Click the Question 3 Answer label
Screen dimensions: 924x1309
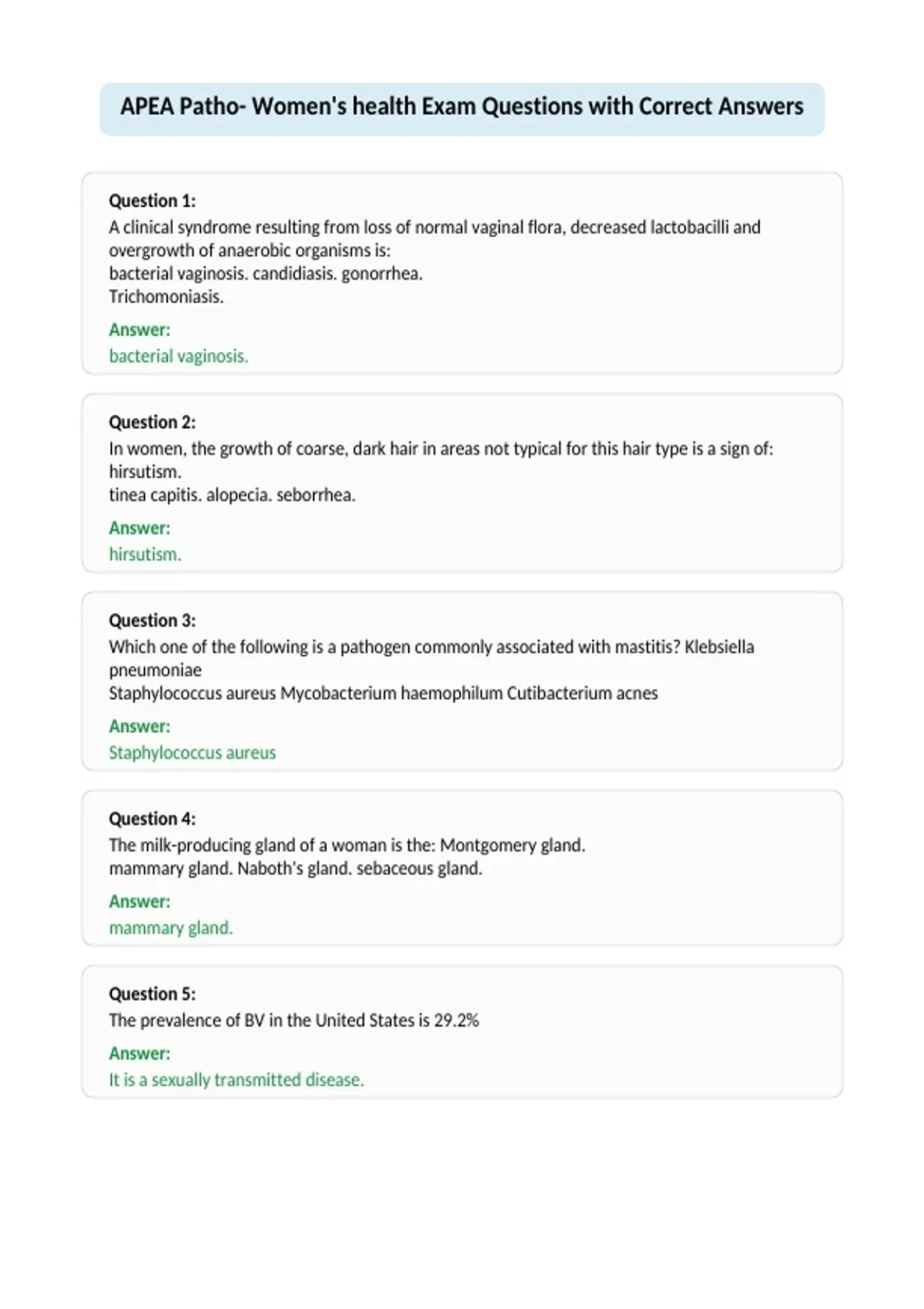pyautogui.click(x=139, y=726)
